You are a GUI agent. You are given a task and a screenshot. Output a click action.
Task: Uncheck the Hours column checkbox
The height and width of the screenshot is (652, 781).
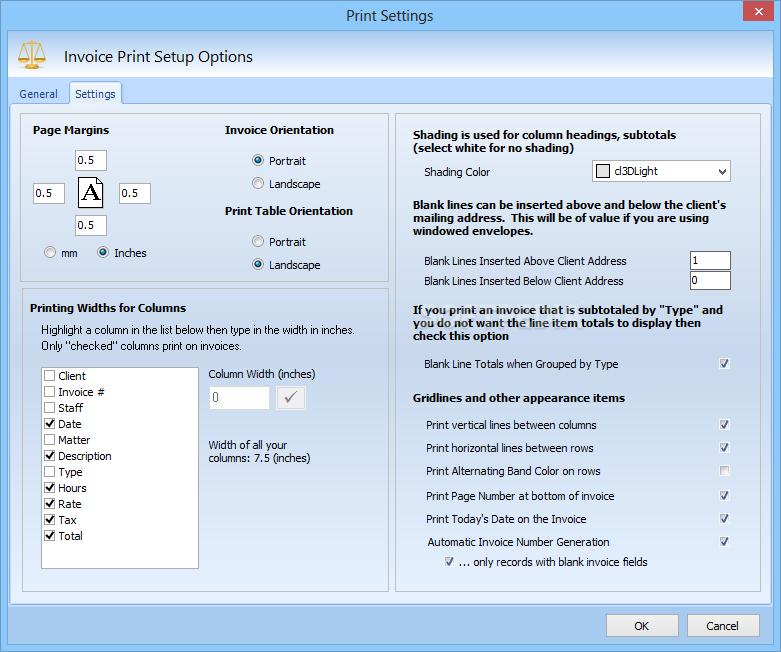coord(50,487)
